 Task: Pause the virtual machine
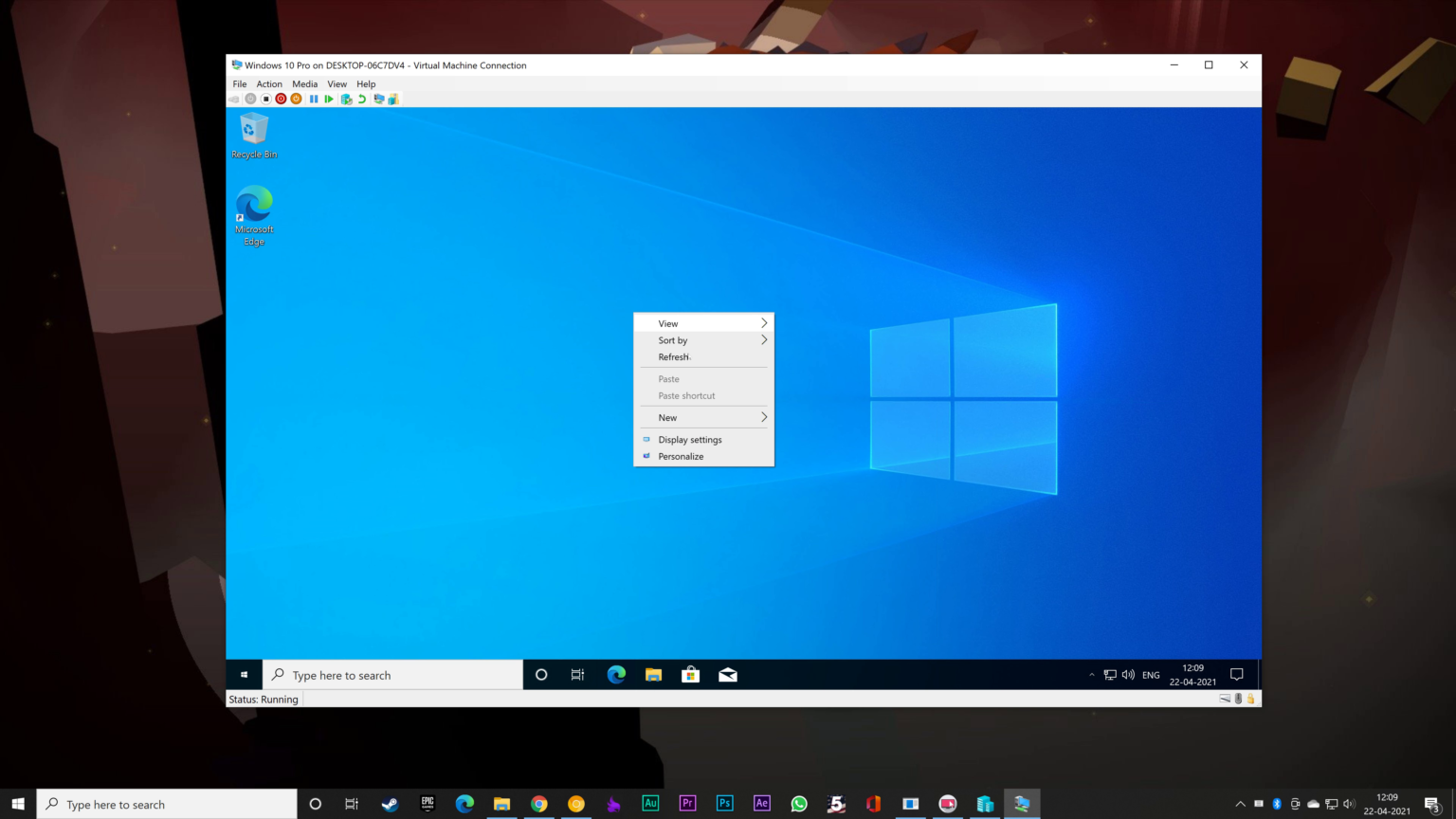[313, 98]
